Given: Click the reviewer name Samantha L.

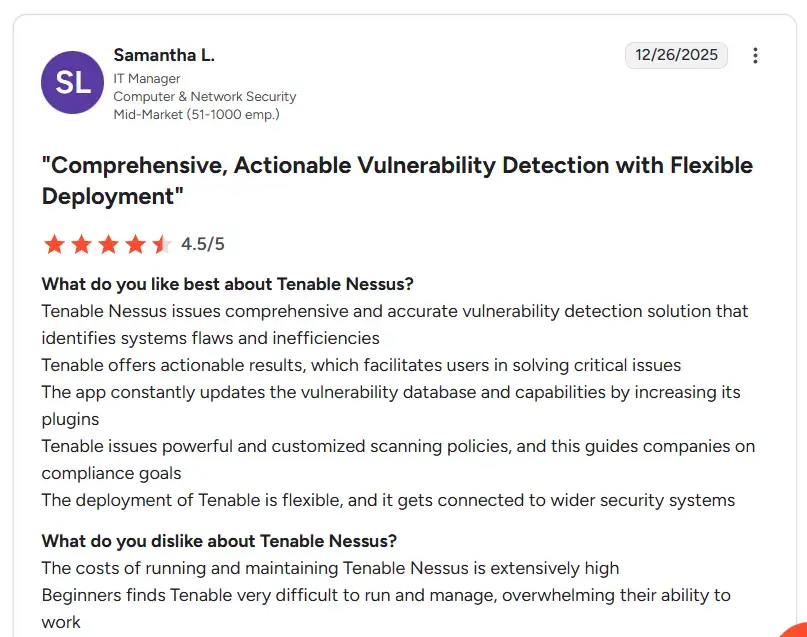Looking at the screenshot, I should [x=163, y=55].
